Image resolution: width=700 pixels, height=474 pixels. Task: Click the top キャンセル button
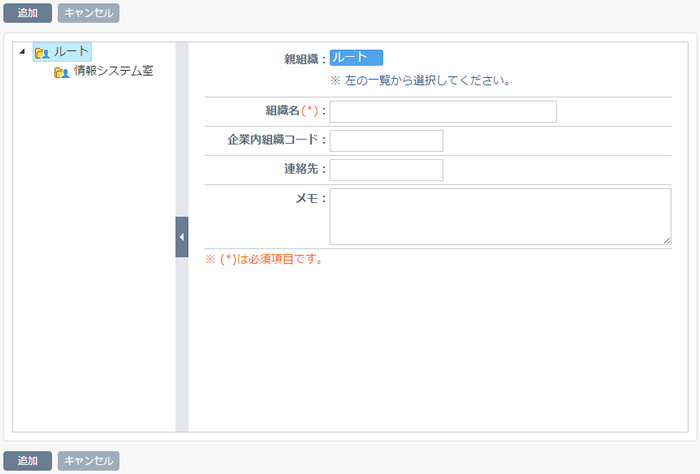(x=88, y=13)
